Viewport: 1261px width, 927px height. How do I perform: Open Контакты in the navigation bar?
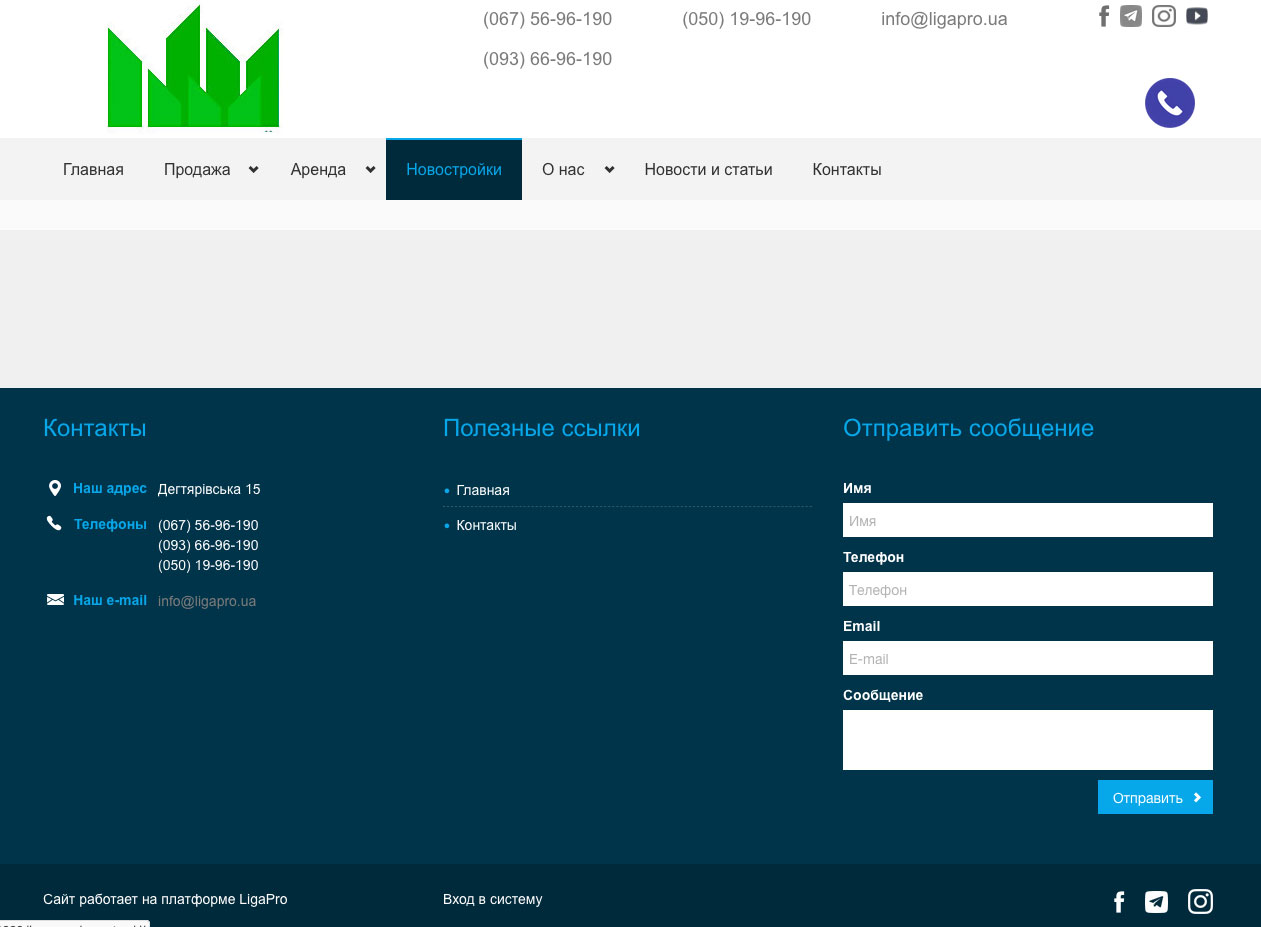click(x=846, y=170)
